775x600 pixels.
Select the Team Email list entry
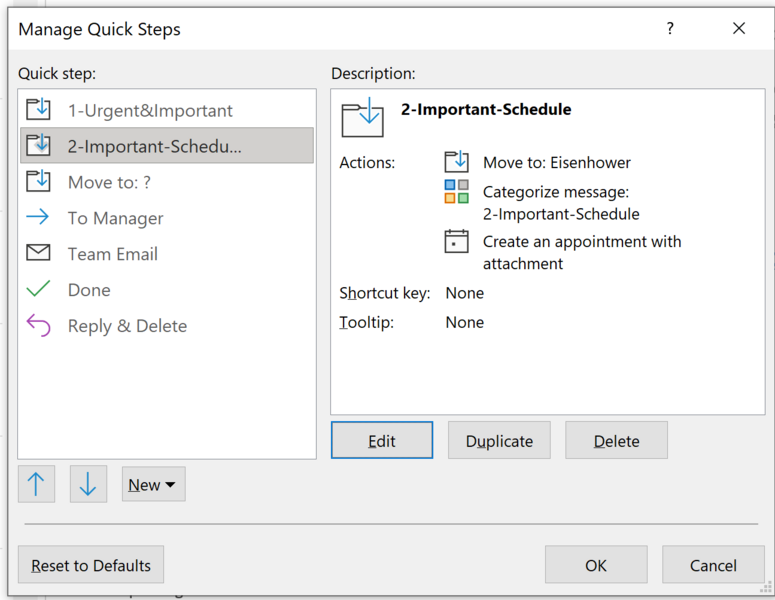pos(112,254)
